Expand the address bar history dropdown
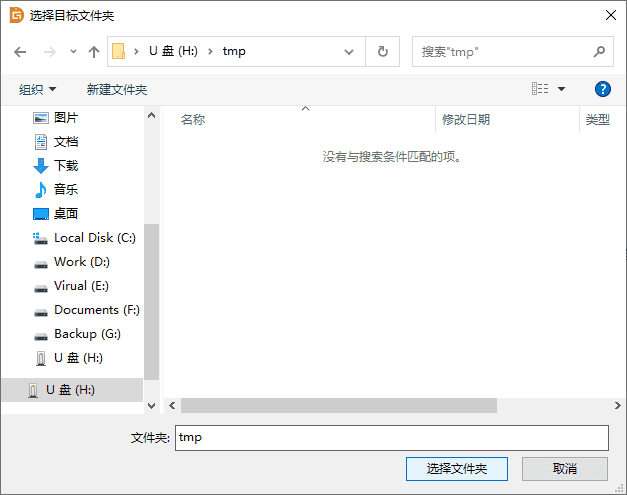This screenshot has height=495, width=627. pos(349,52)
